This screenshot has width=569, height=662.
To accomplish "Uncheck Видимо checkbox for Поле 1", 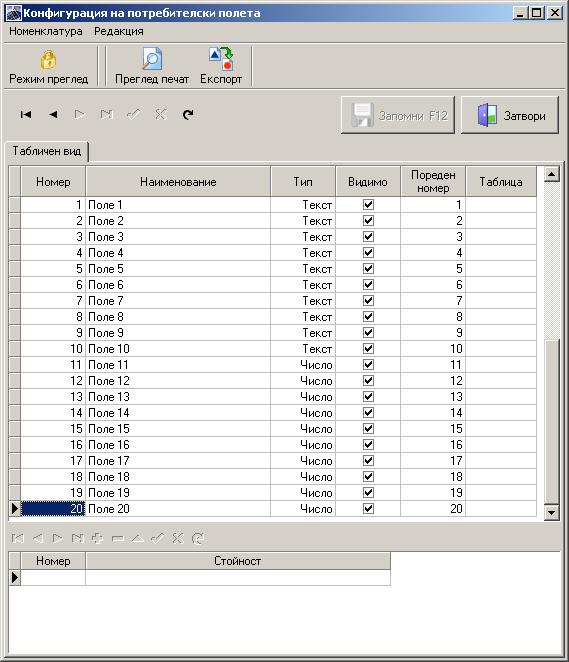I will pyautogui.click(x=368, y=205).
